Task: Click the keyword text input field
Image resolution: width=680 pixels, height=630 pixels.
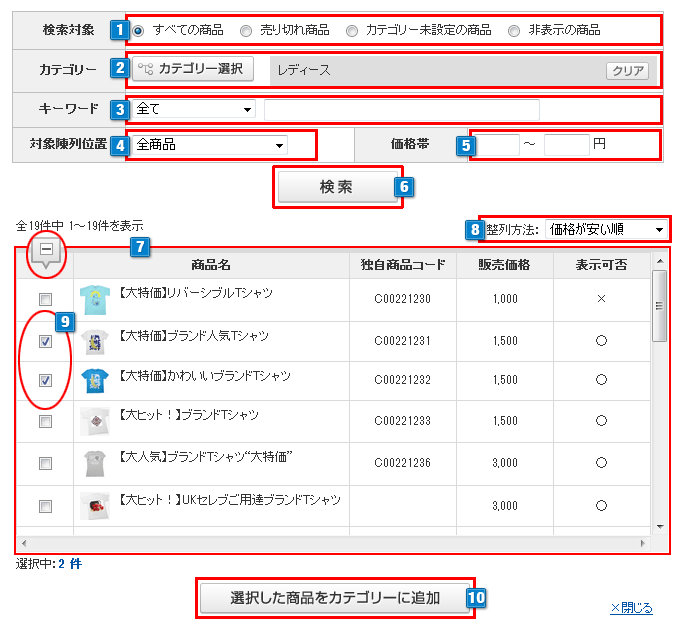Action: click(x=401, y=109)
